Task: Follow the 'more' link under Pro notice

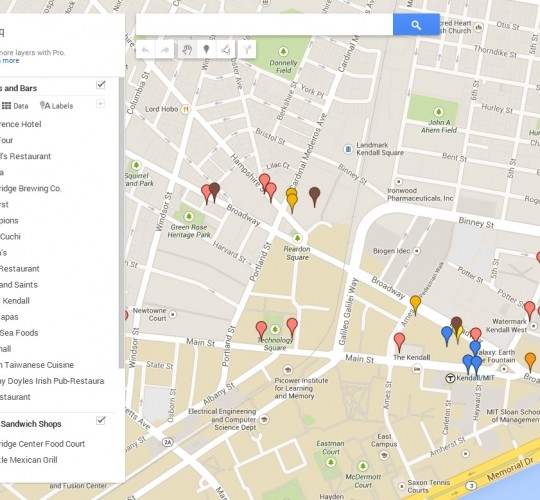Action: pos(11,61)
